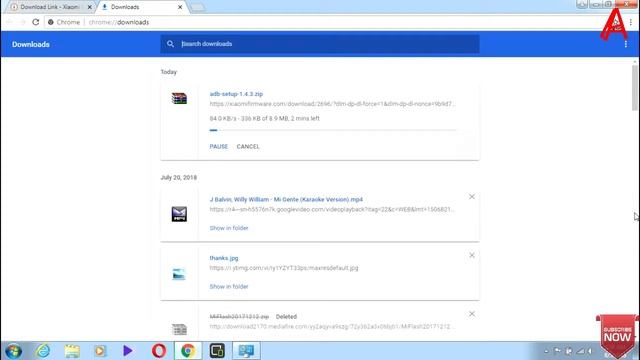Open File Explorer from the taskbar
640x360 pixels.
[x=72, y=351]
